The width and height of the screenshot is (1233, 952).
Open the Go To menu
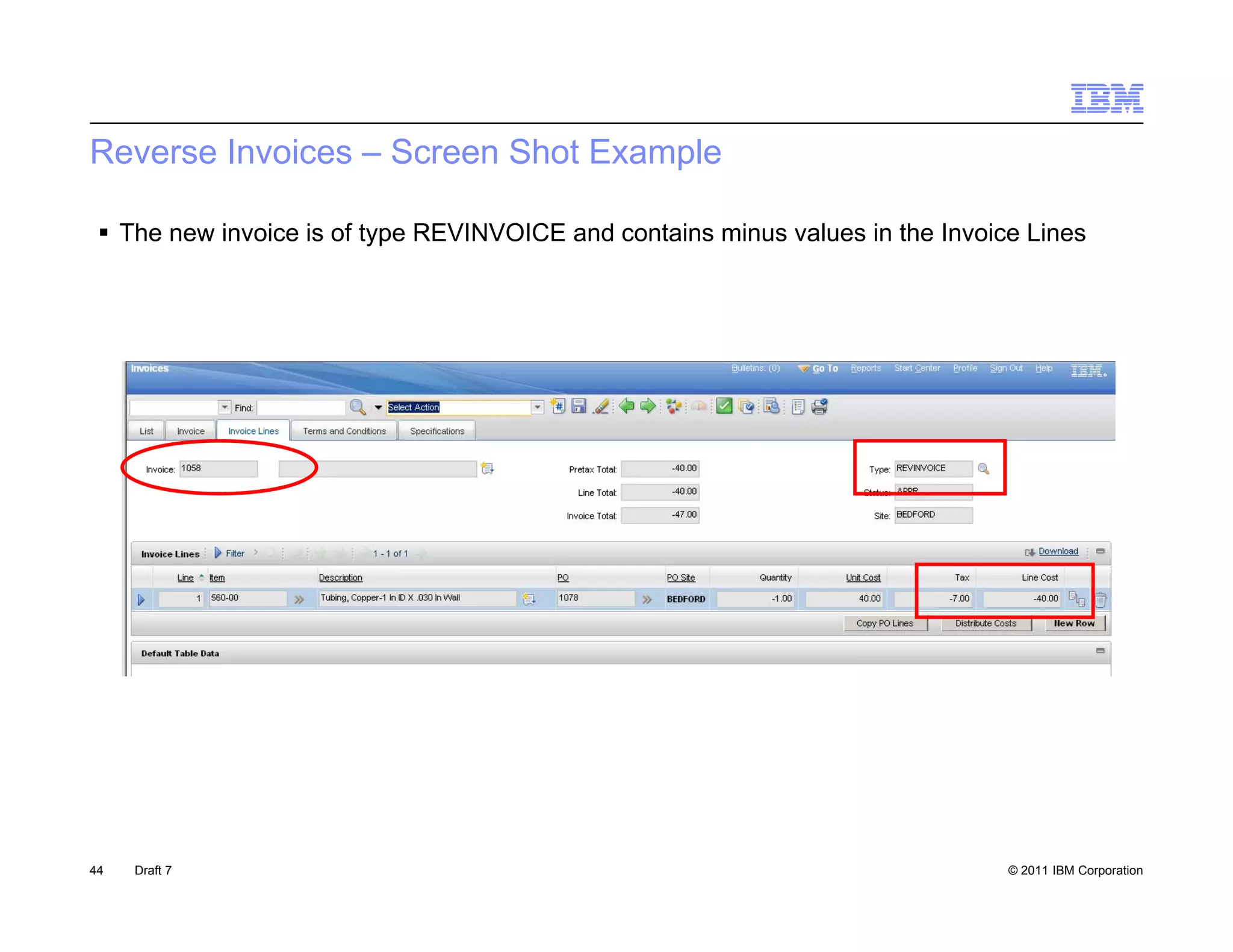point(818,368)
